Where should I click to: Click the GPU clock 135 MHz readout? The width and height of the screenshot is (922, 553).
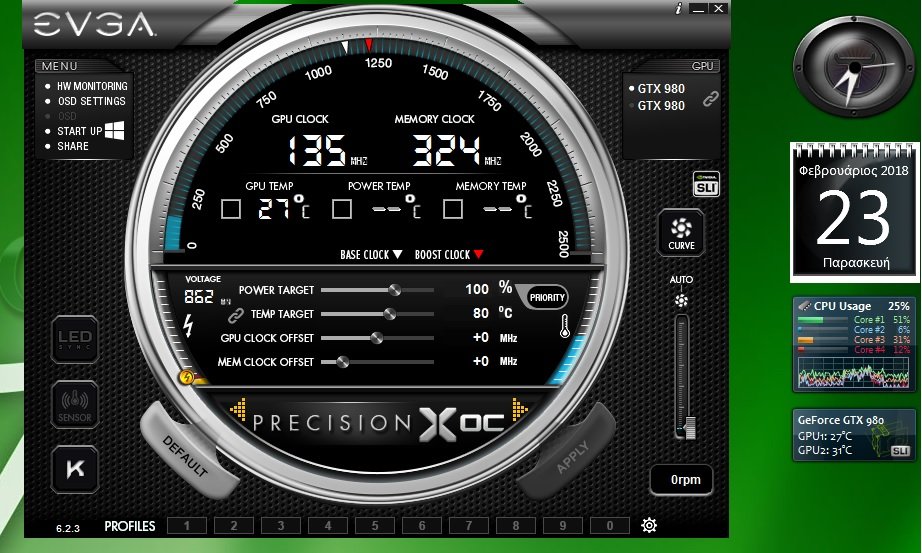pos(318,150)
